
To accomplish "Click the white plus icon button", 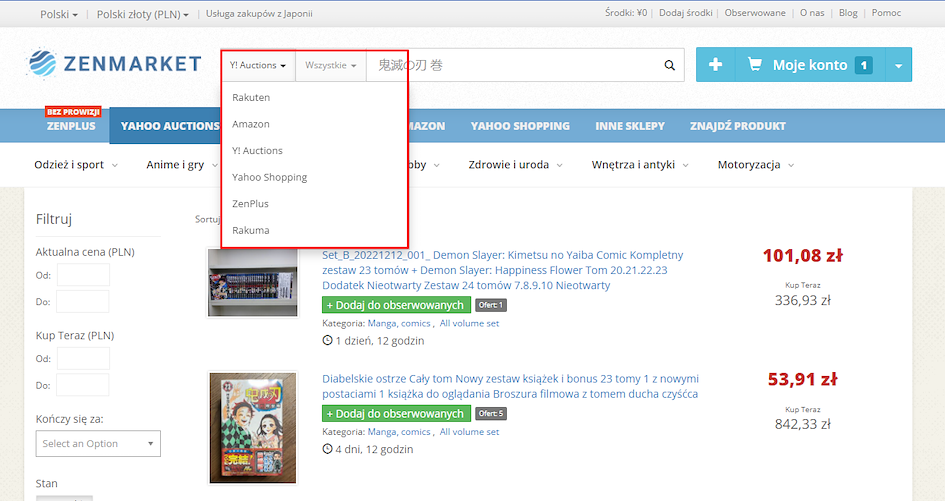I will point(715,65).
